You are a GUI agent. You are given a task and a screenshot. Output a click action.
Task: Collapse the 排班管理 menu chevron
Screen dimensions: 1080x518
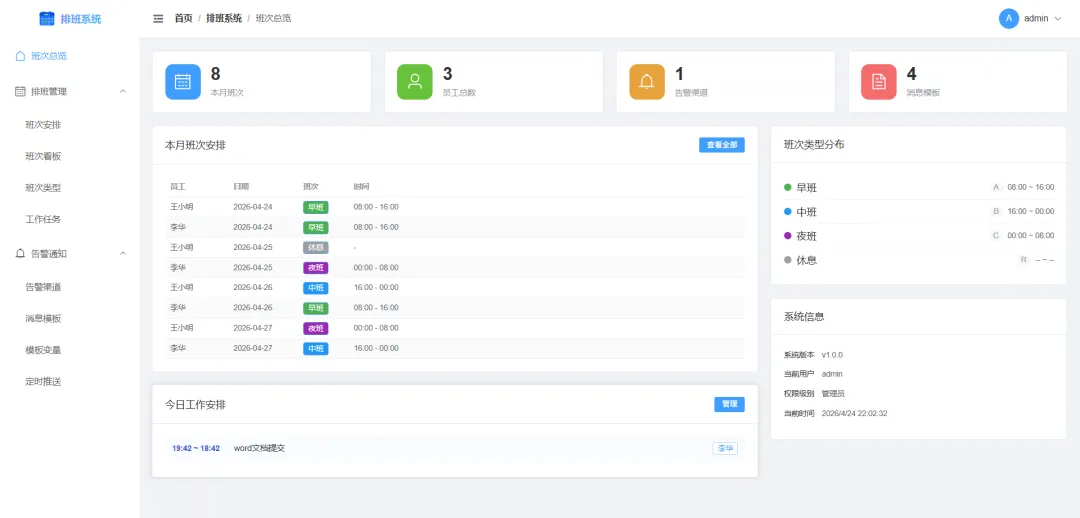123,91
